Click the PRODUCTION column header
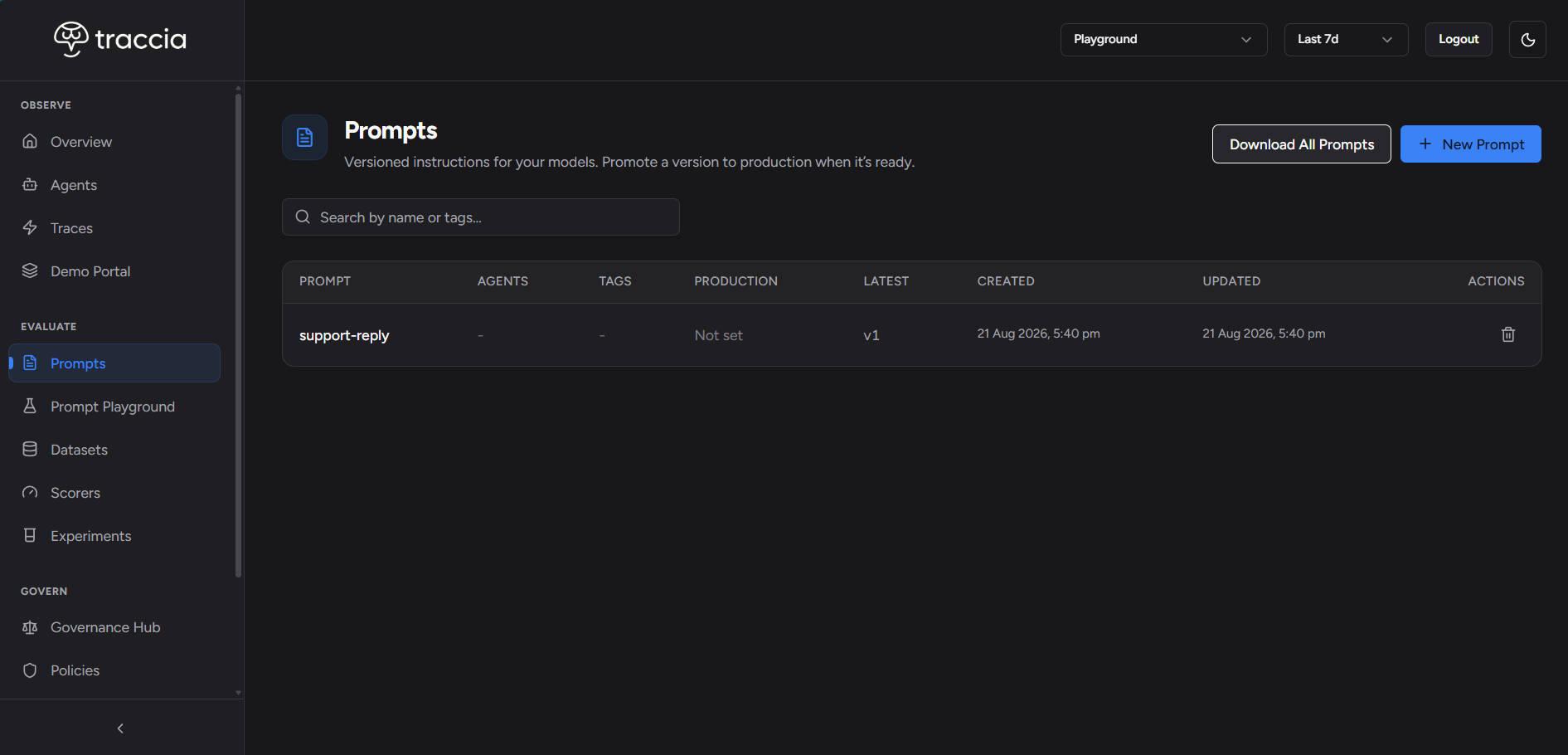This screenshot has height=755, width=1568. coord(735,281)
